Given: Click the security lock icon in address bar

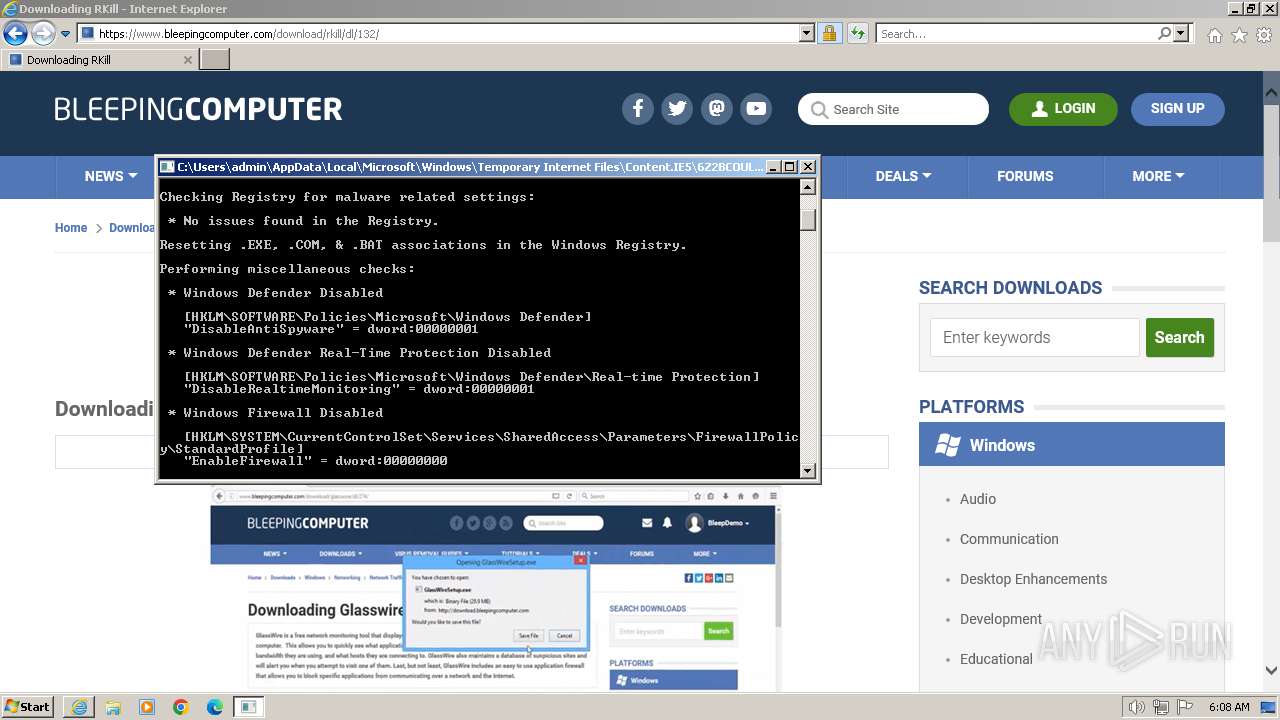Looking at the screenshot, I should [x=830, y=33].
